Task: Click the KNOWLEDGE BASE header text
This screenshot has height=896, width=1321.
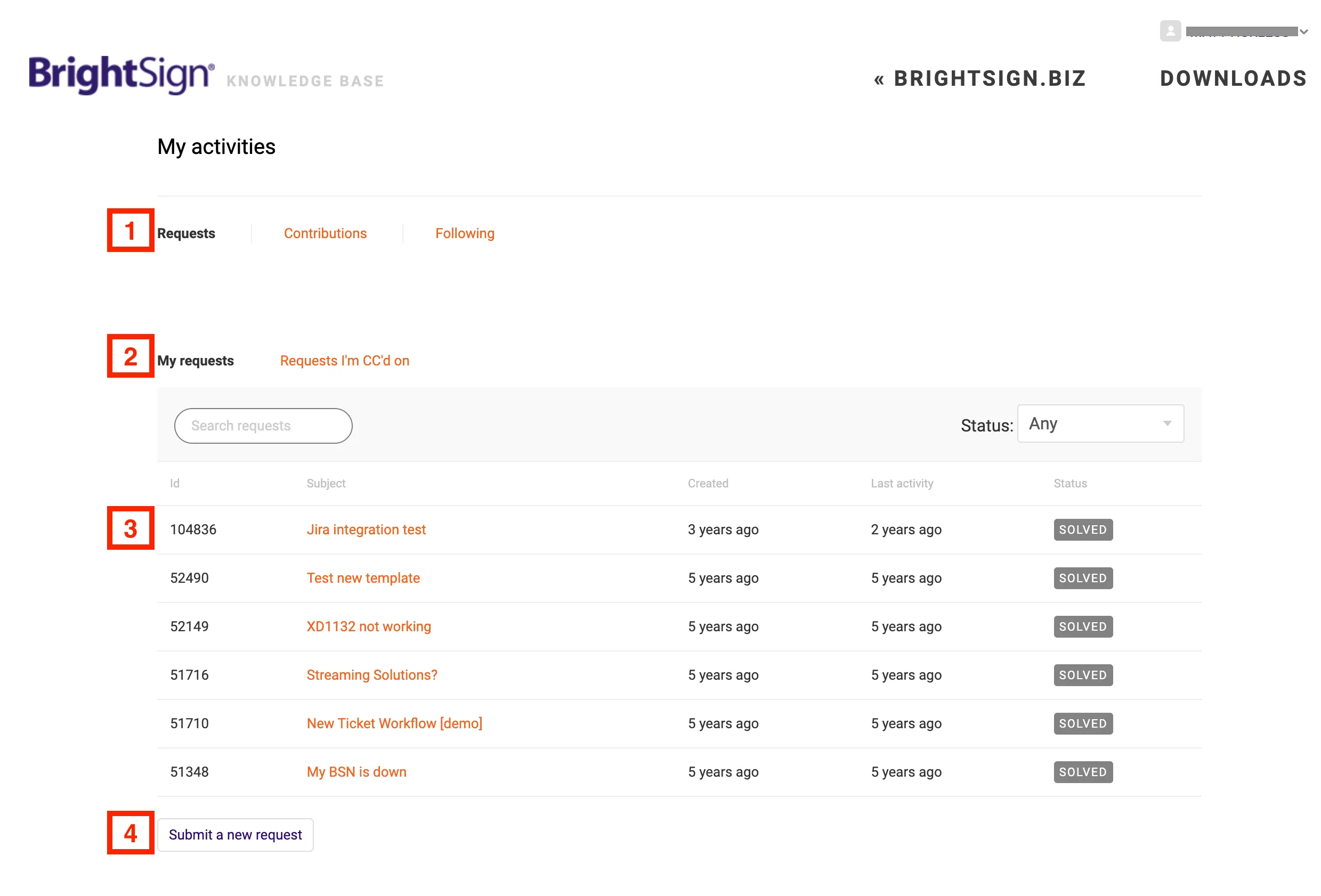Action: tap(305, 82)
